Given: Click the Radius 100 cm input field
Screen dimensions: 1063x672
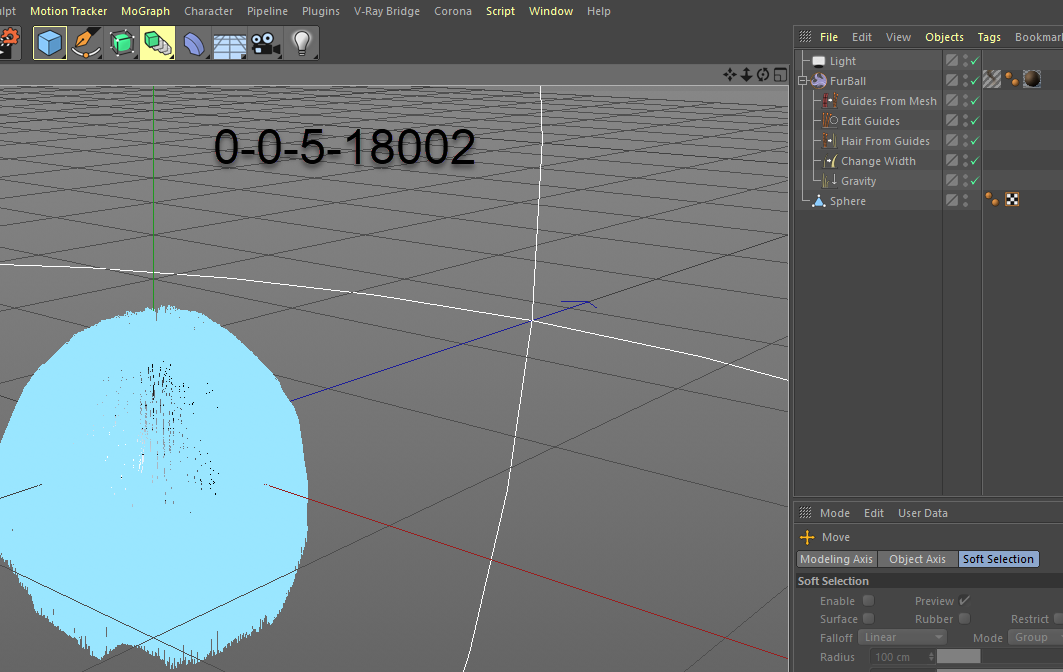Looking at the screenshot, I should [x=900, y=657].
